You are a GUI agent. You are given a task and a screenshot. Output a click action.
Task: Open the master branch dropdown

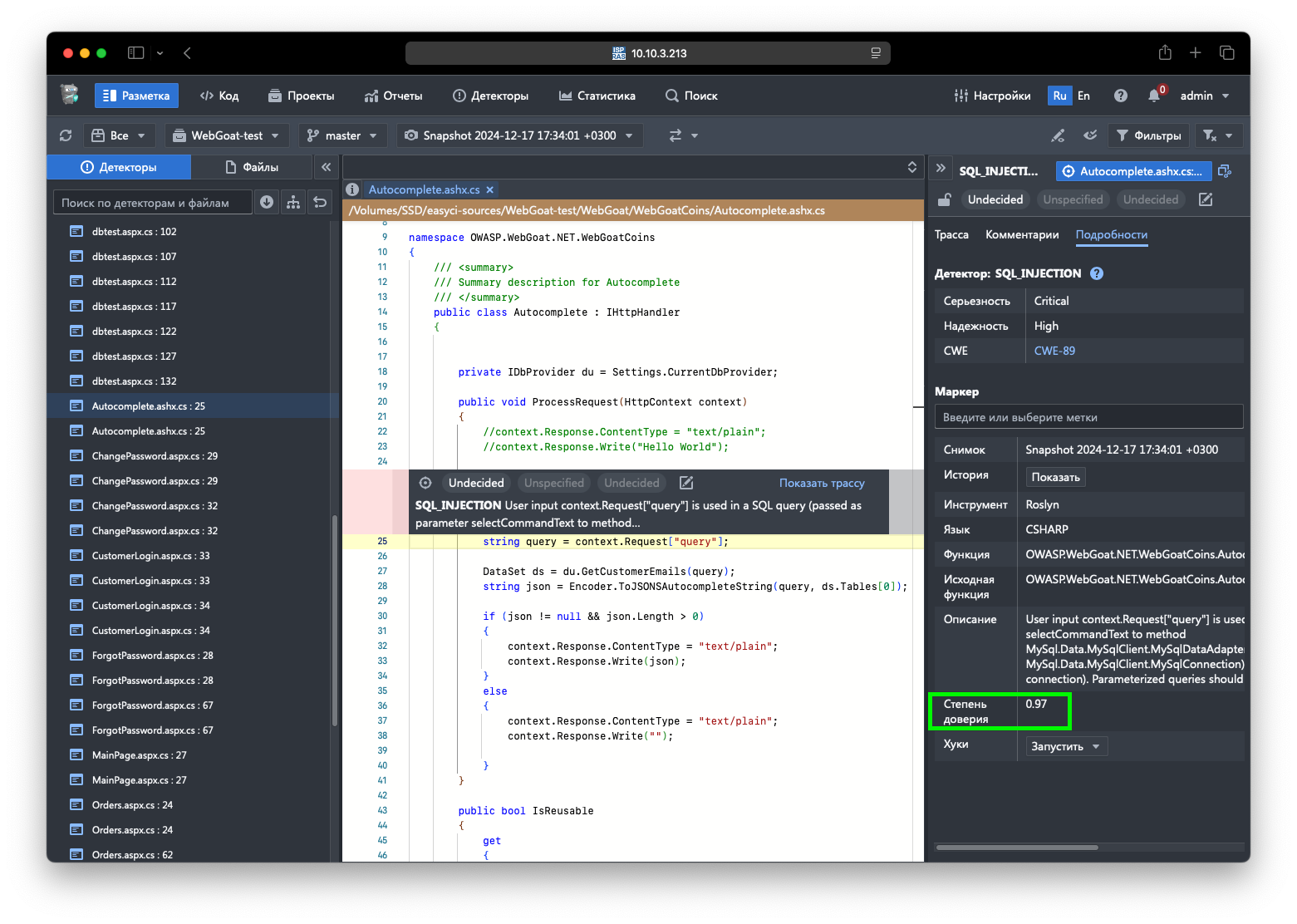(x=342, y=135)
